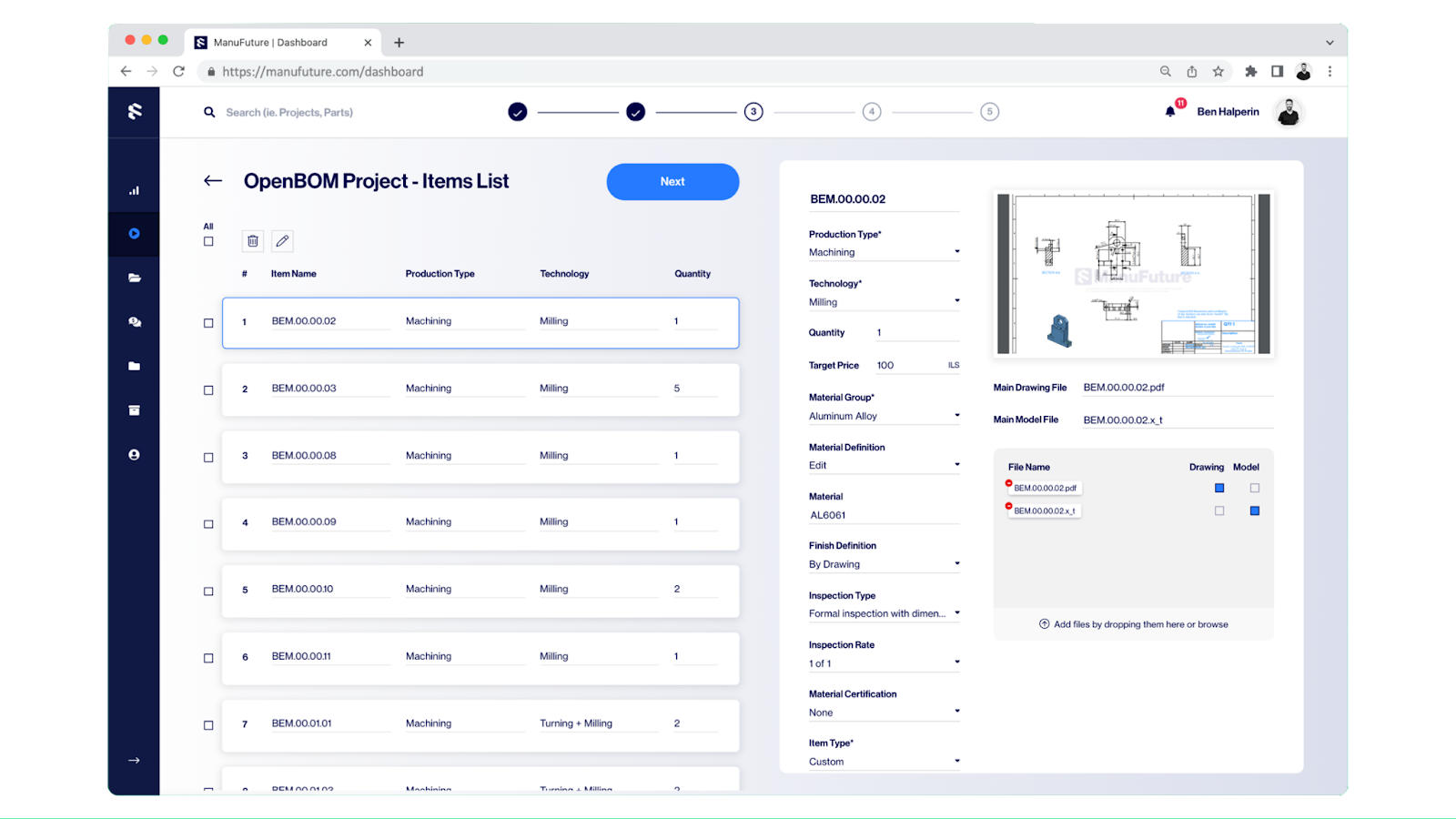1456x819 pixels.
Task: Open the user account sidebar icon
Action: click(134, 454)
